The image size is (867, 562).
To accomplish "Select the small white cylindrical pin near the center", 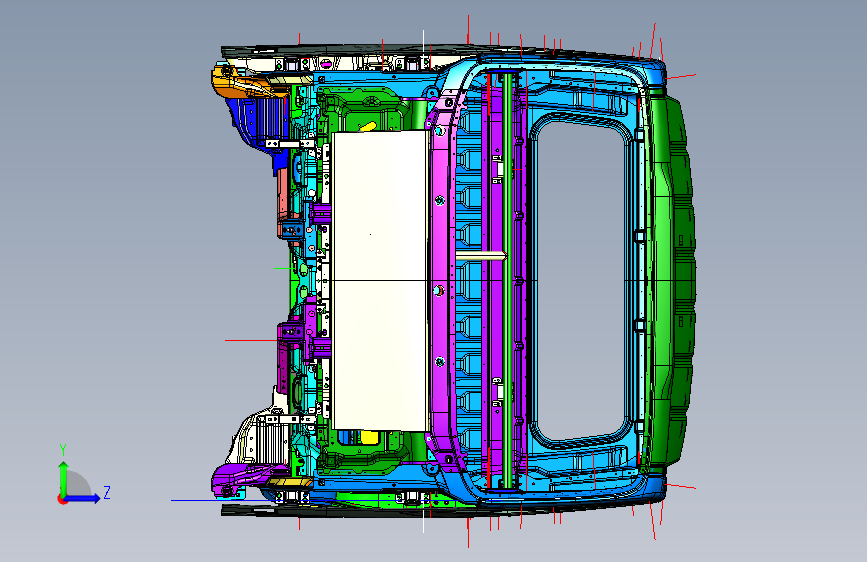I will click(480, 256).
